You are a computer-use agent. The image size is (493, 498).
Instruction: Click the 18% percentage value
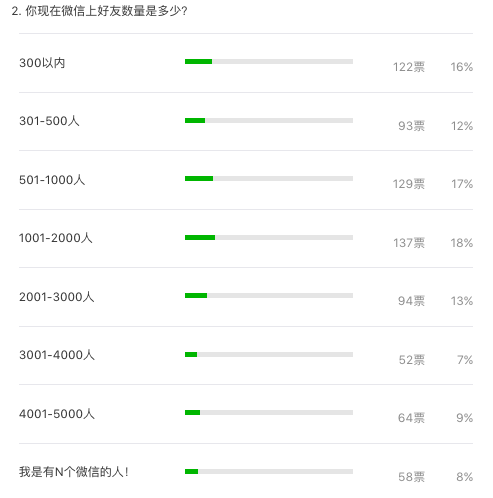click(462, 243)
